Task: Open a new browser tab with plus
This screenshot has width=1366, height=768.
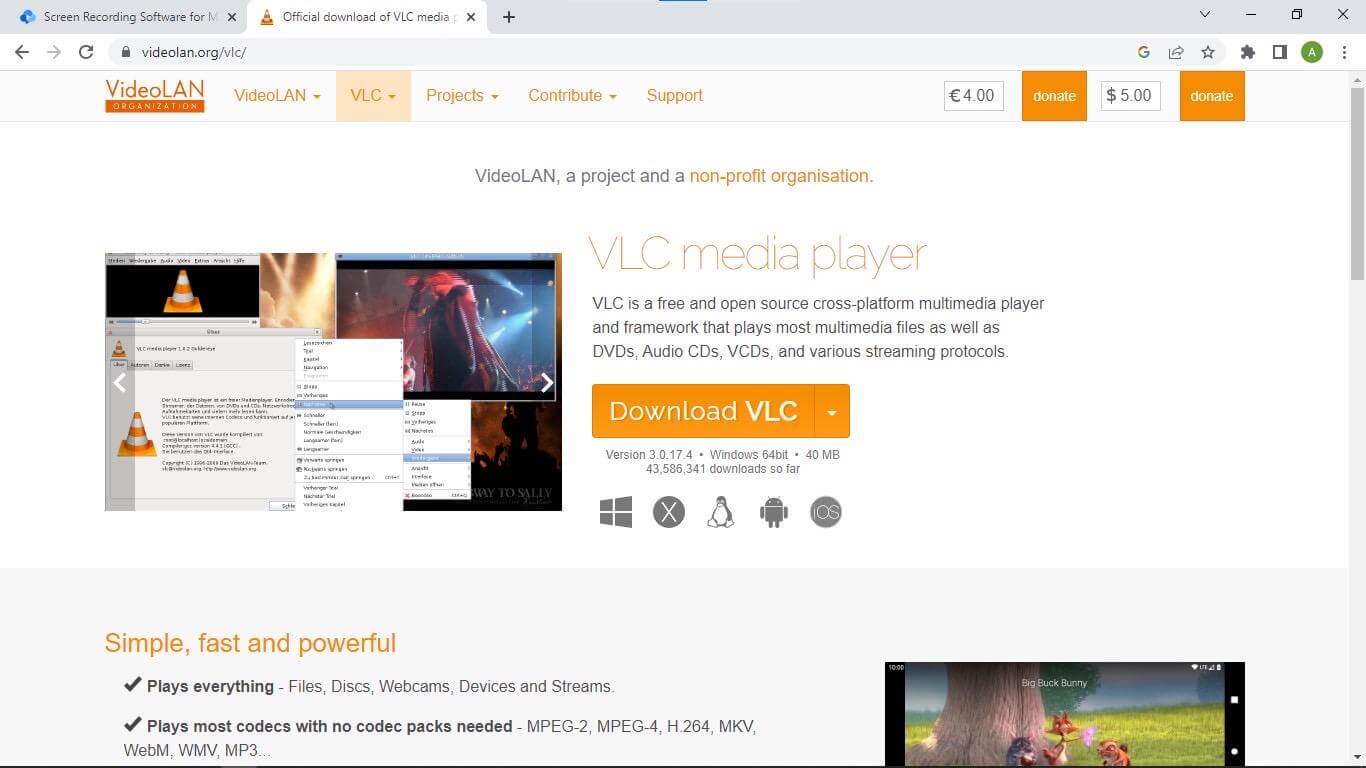Action: click(x=508, y=17)
